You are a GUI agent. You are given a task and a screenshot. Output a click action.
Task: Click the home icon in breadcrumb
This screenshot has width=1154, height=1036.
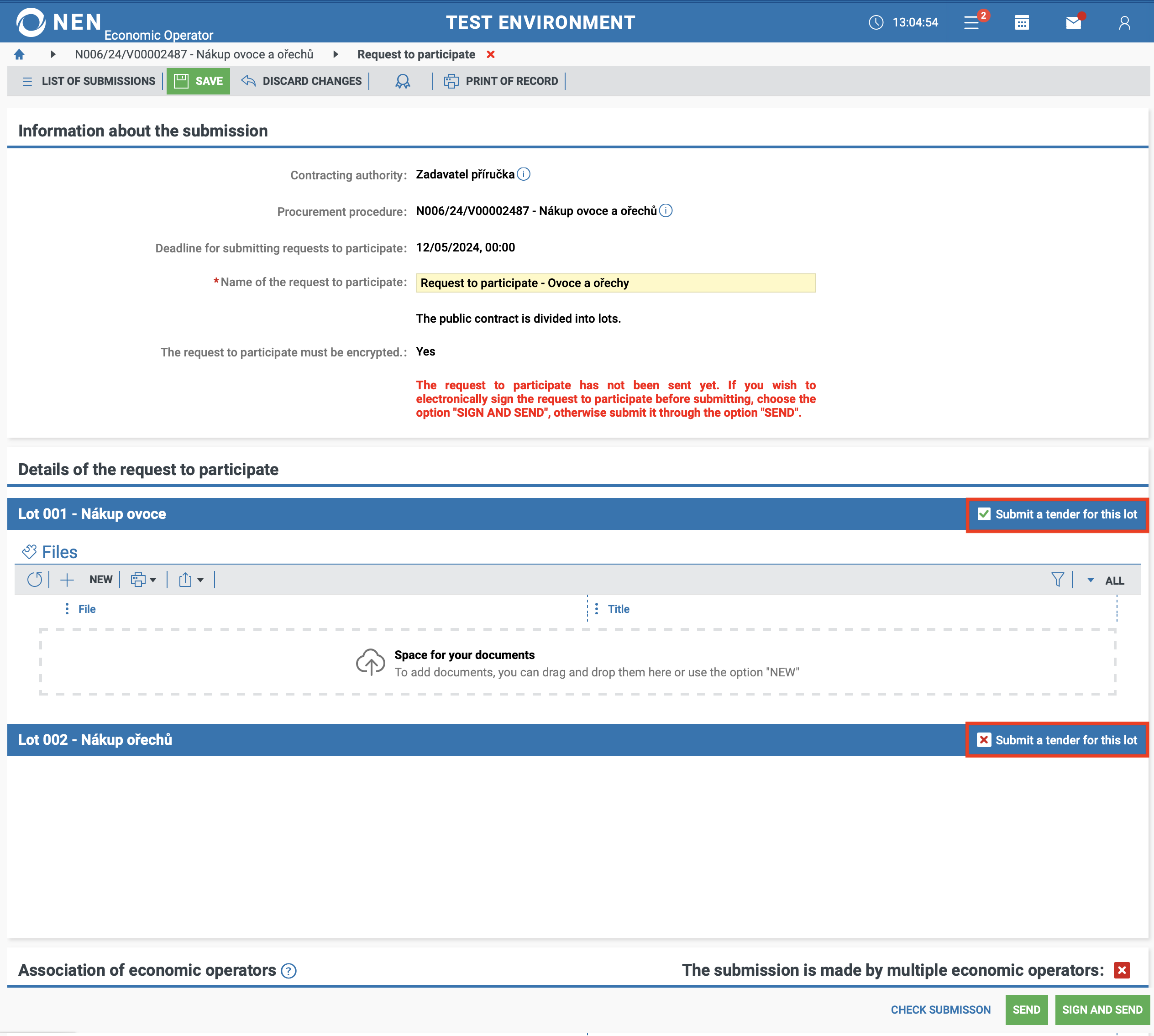[19, 55]
